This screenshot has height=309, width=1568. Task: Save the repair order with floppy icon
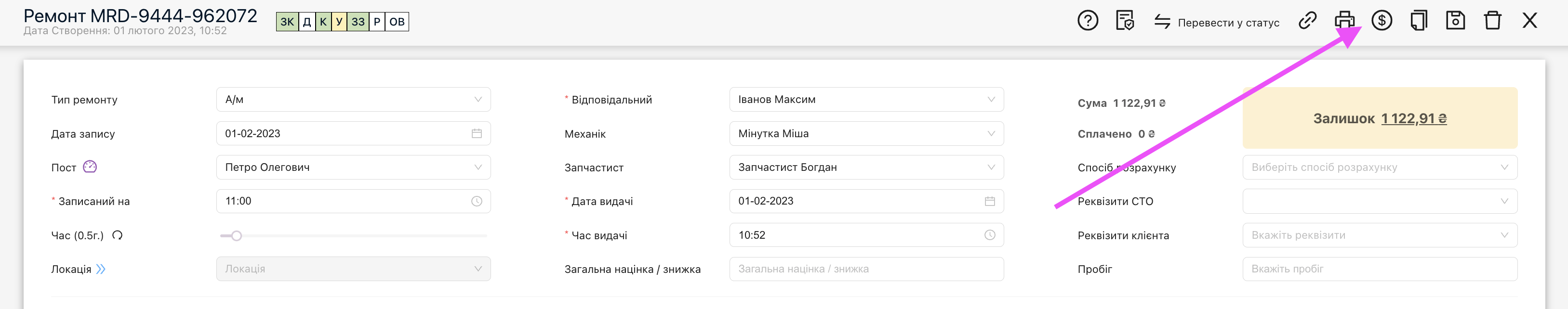tap(1455, 21)
